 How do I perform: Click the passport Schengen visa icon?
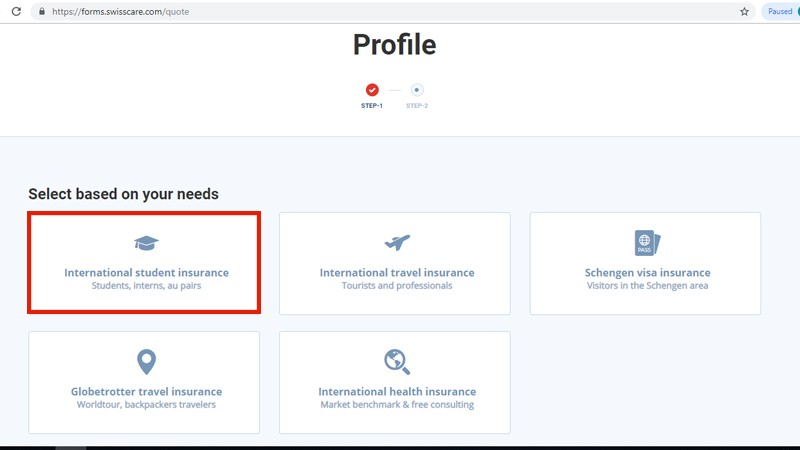647,243
